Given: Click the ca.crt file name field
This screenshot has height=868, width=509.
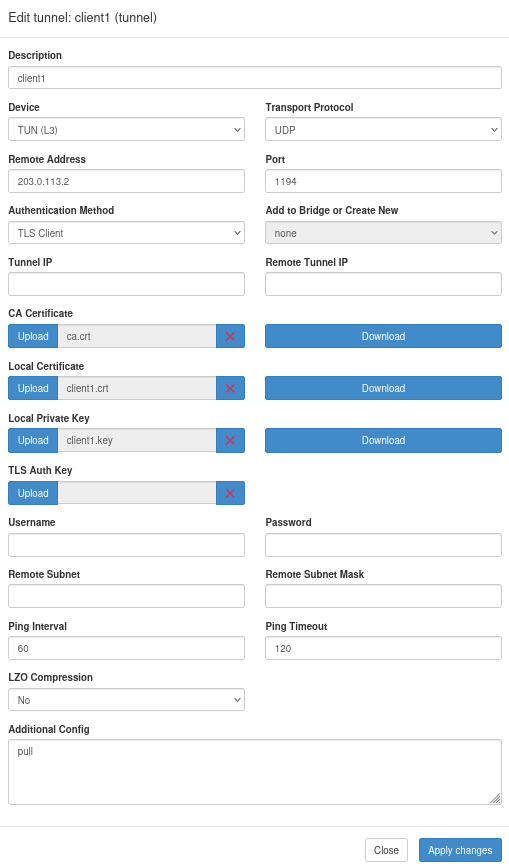Looking at the screenshot, I should [x=137, y=336].
